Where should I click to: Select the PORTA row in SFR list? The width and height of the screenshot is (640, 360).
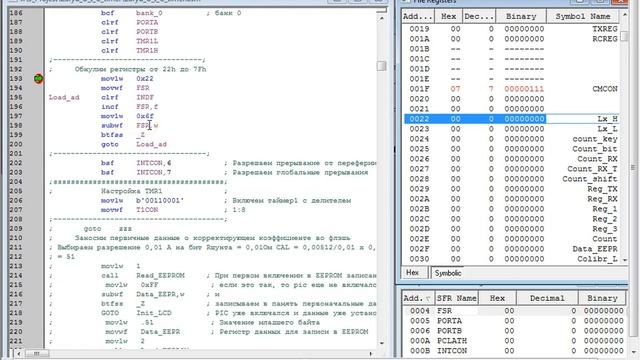[x=514, y=321]
